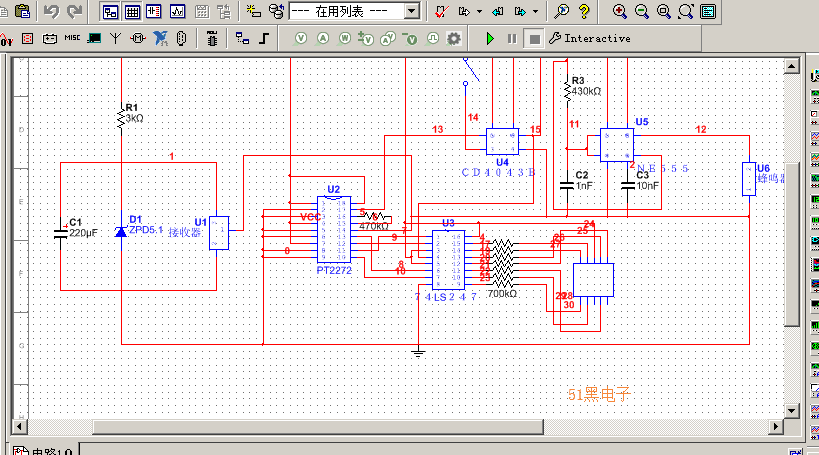819x455 pixels.
Task: Zoom out of the schematic
Action: point(642,11)
